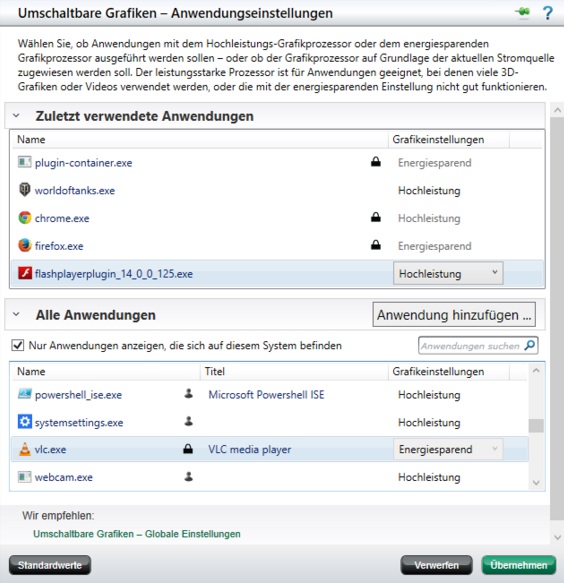This screenshot has width=572, height=583.
Task: Click the search magnifier icon
Action: [x=530, y=345]
